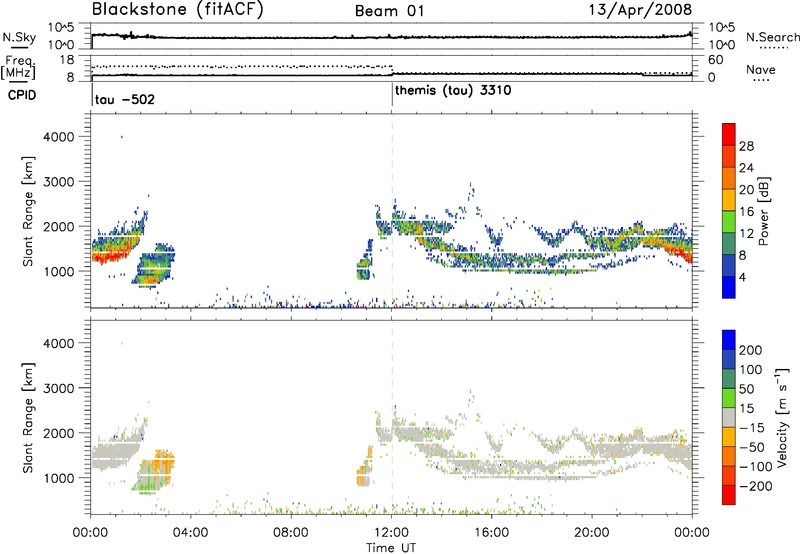Click velocity scale value '200'
Viewport: 800px width, 554px height.
pyautogui.click(x=751, y=350)
